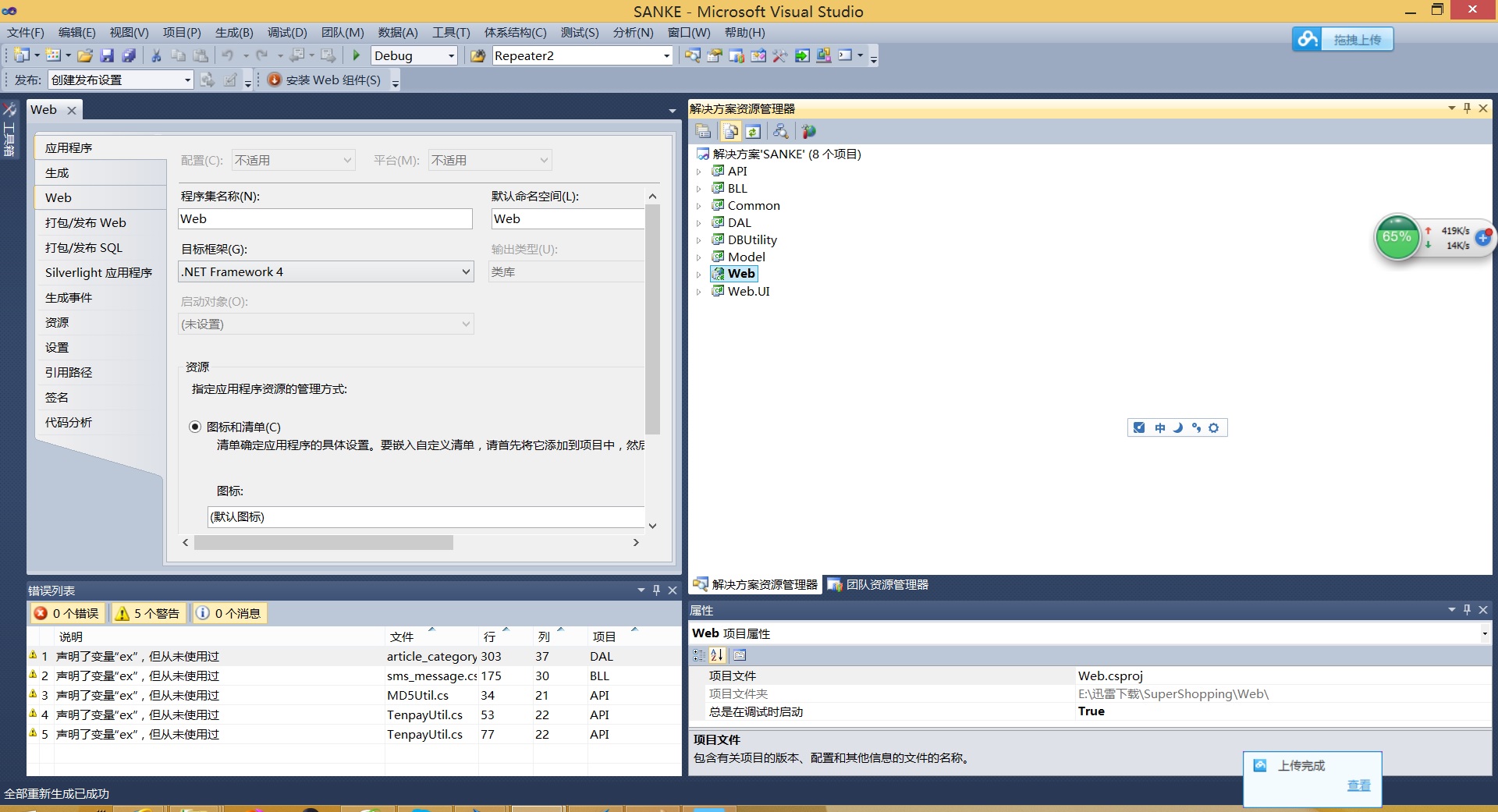Click 安装 Web 组件(S) button
The height and width of the screenshot is (812, 1498).
[x=325, y=80]
